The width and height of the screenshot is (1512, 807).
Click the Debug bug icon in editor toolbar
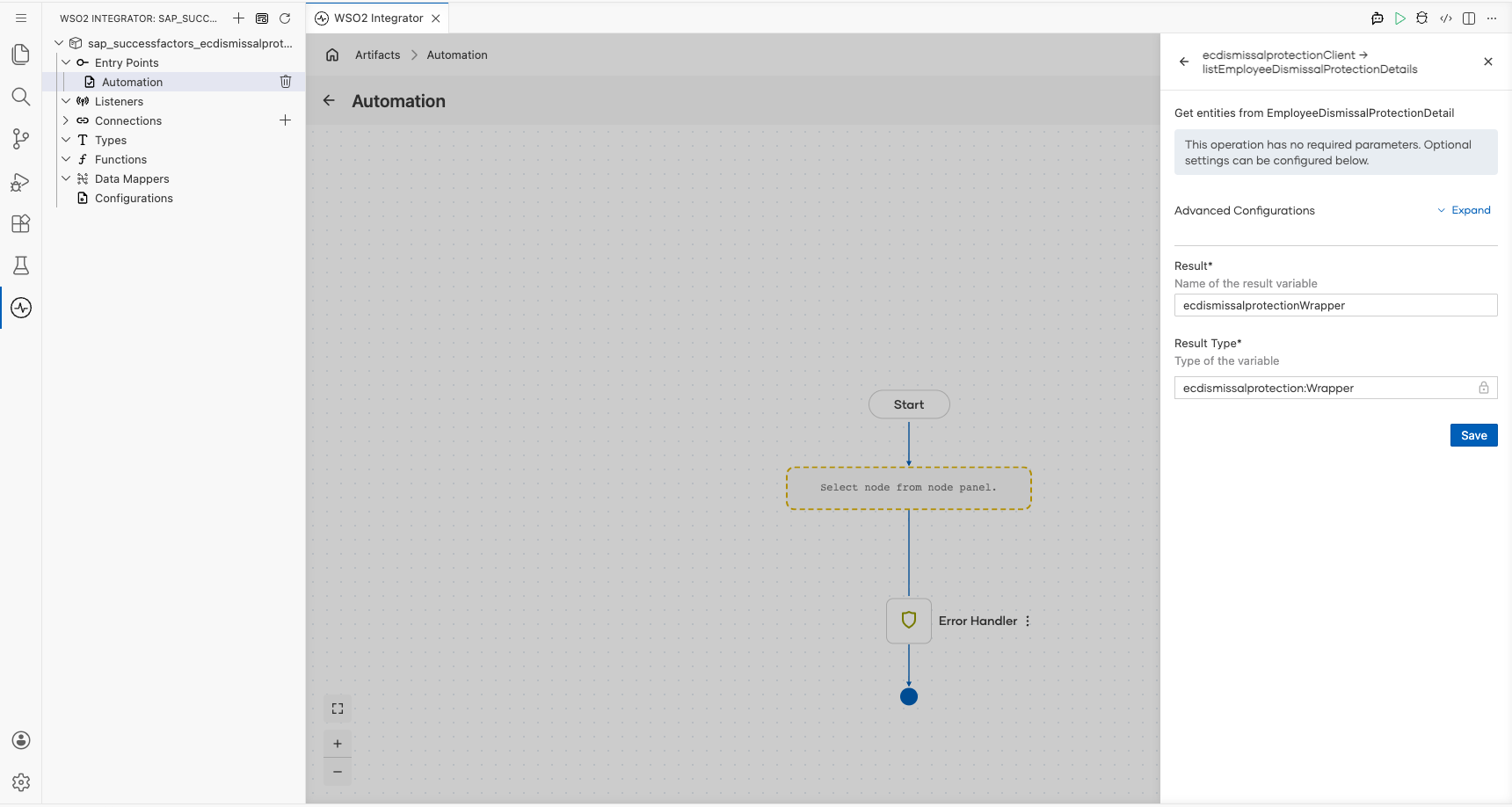tap(1422, 18)
